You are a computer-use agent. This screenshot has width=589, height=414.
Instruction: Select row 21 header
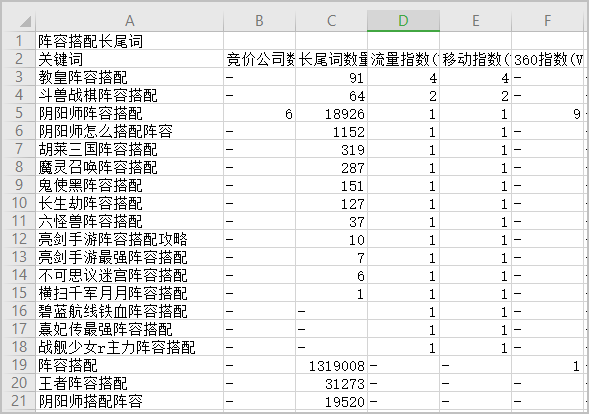19,401
